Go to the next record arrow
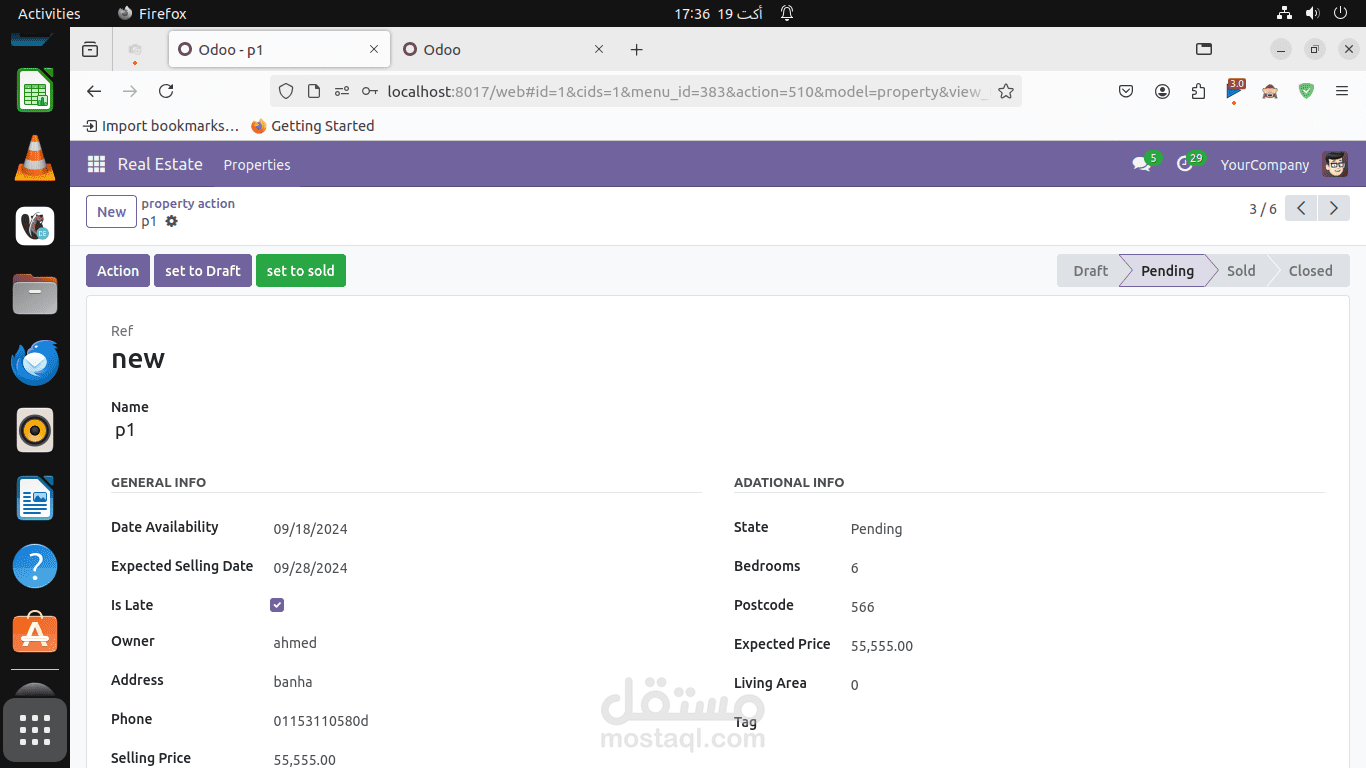Viewport: 1366px width, 768px height. [x=1334, y=208]
